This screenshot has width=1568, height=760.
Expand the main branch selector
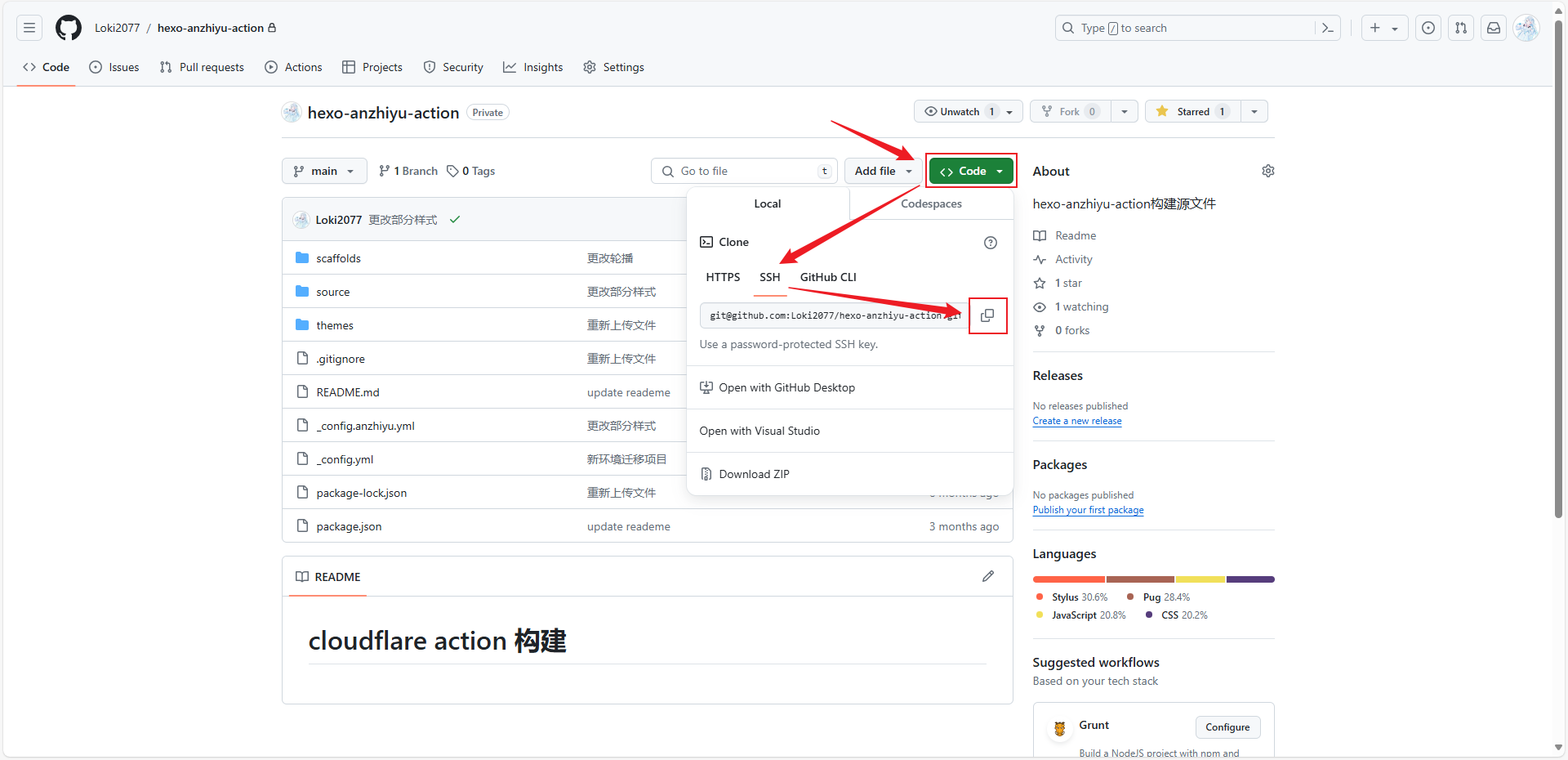click(324, 171)
